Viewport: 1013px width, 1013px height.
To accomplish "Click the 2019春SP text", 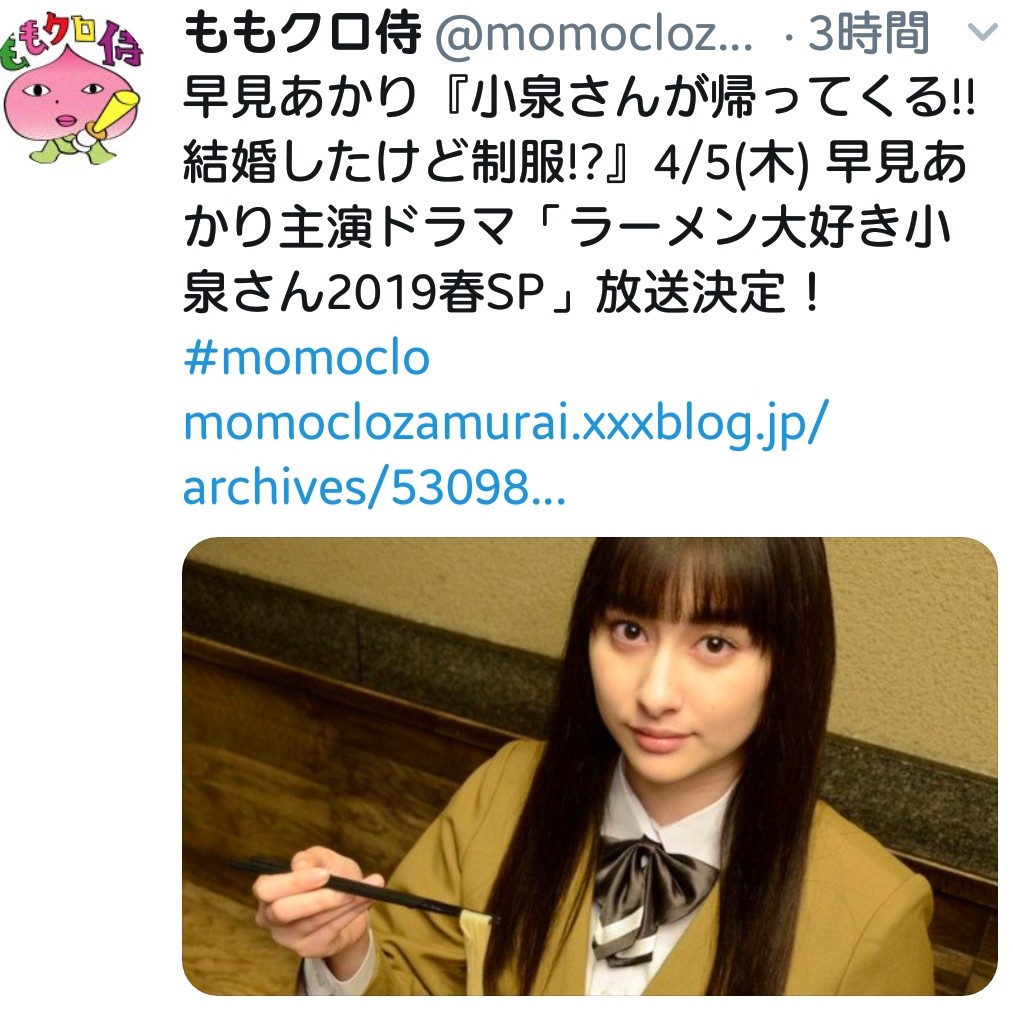I will pos(437,293).
